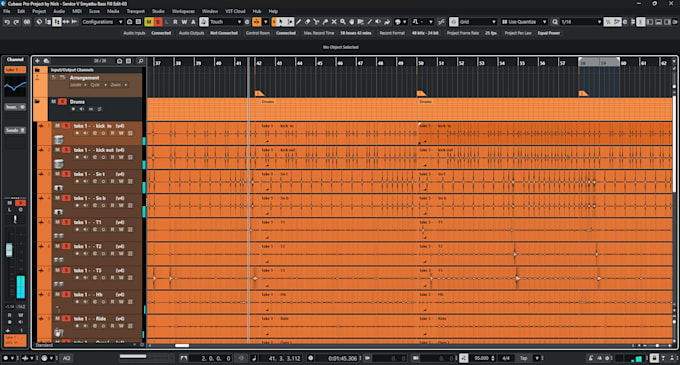The height and width of the screenshot is (365, 680).
Task: Open the Studio menu
Action: 158,11
